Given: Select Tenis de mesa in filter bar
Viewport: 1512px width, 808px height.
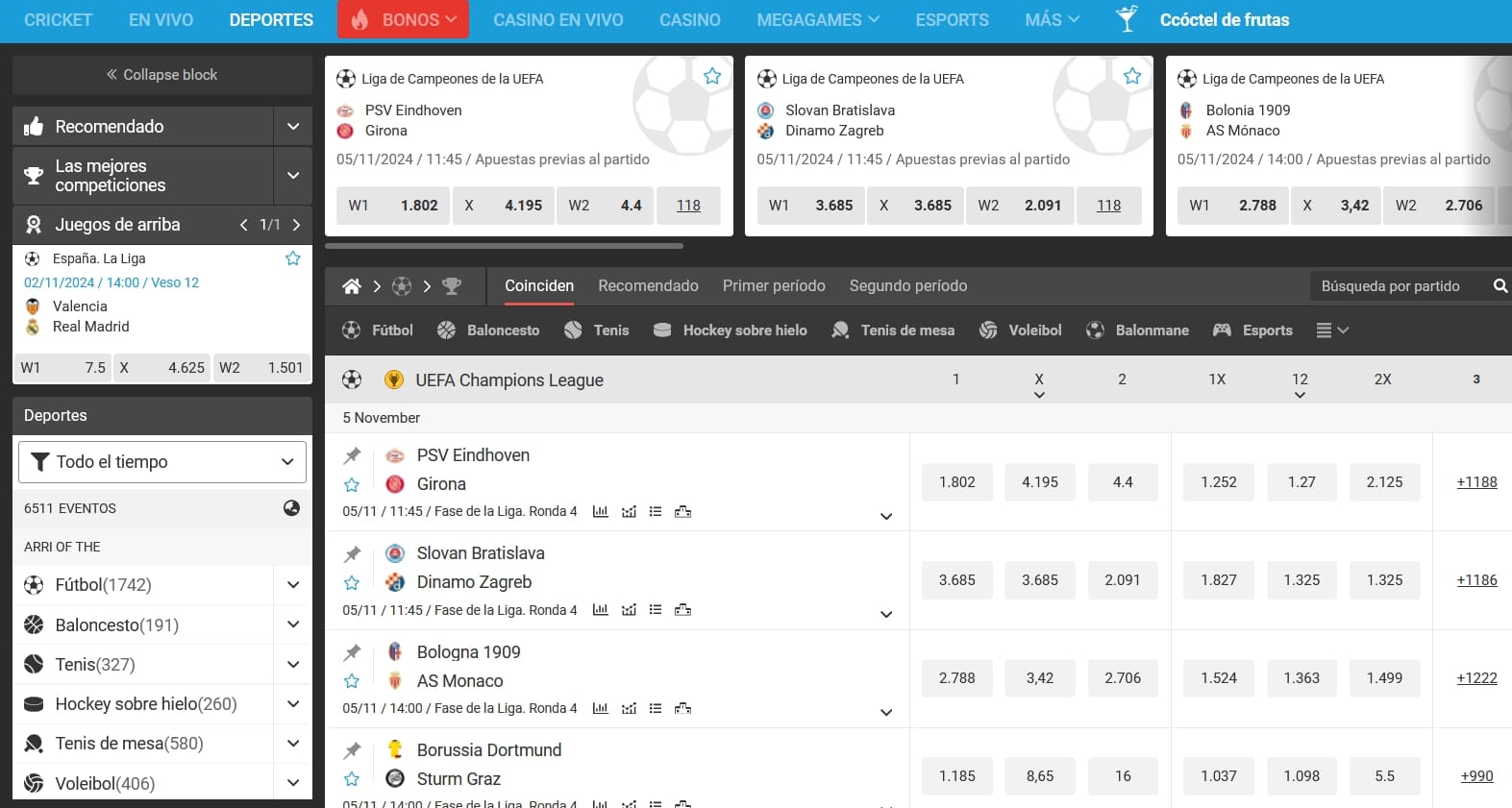Looking at the screenshot, I should [893, 331].
